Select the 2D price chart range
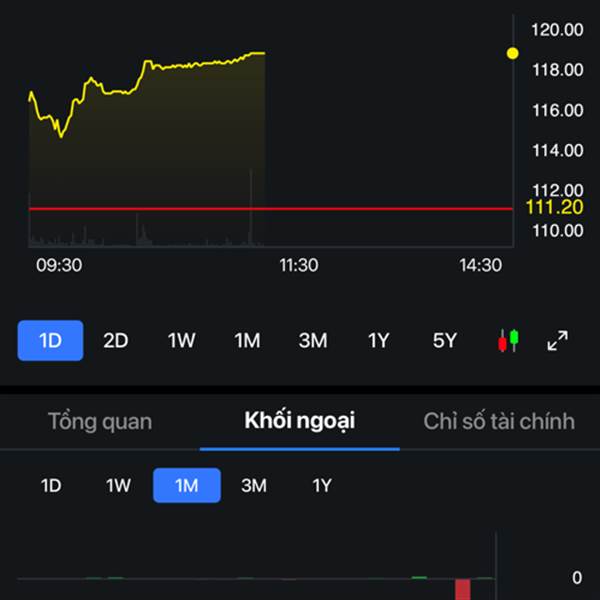Image resolution: width=600 pixels, height=600 pixels. coord(116,340)
